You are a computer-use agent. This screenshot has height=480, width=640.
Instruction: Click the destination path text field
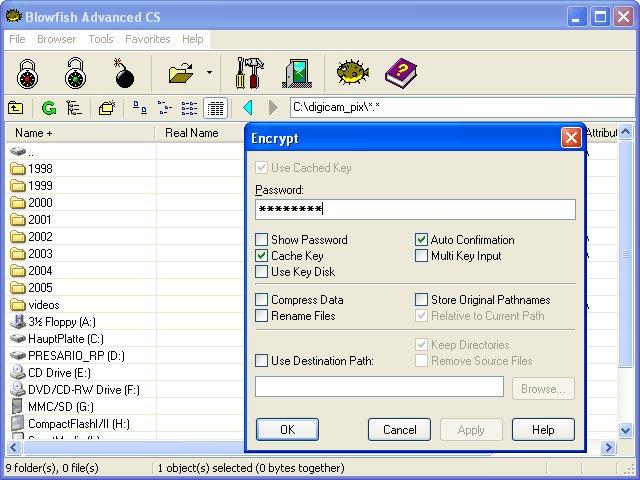tap(379, 387)
